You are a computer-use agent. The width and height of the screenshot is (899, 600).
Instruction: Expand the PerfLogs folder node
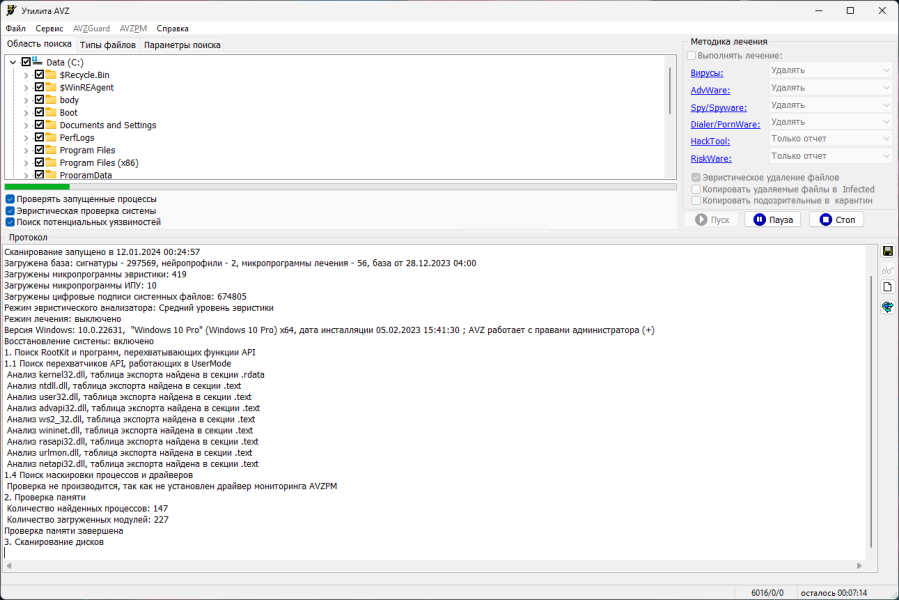26,138
